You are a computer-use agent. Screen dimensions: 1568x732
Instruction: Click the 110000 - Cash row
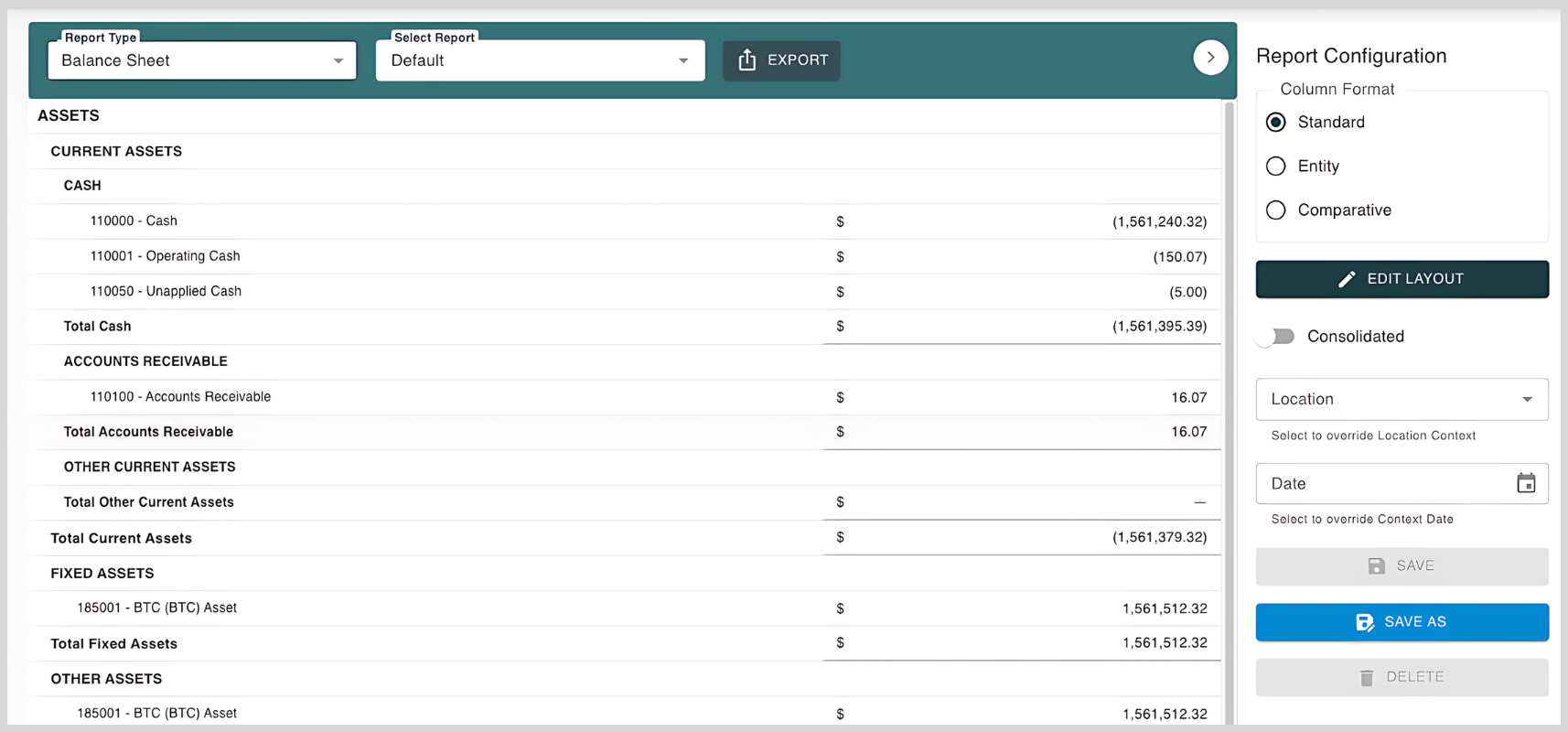[x=625, y=221]
